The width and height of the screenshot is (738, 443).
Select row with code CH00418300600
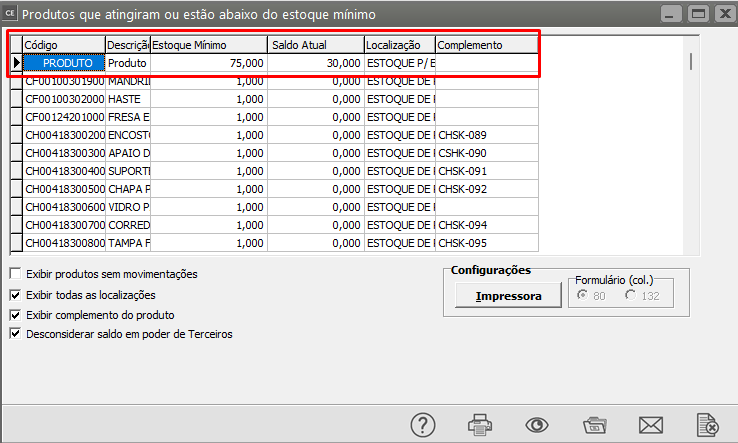[64, 207]
